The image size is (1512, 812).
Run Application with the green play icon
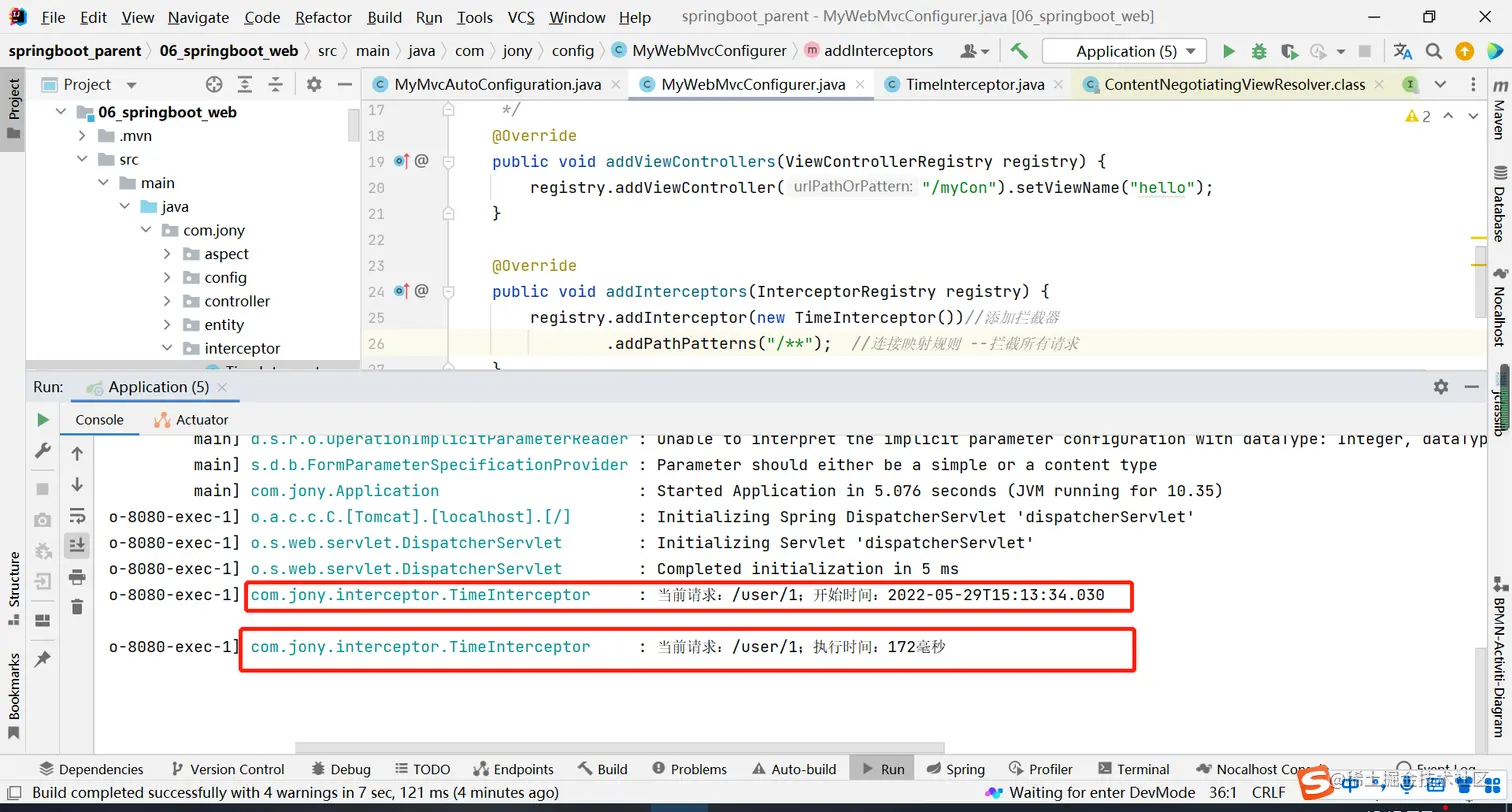pos(1229,51)
